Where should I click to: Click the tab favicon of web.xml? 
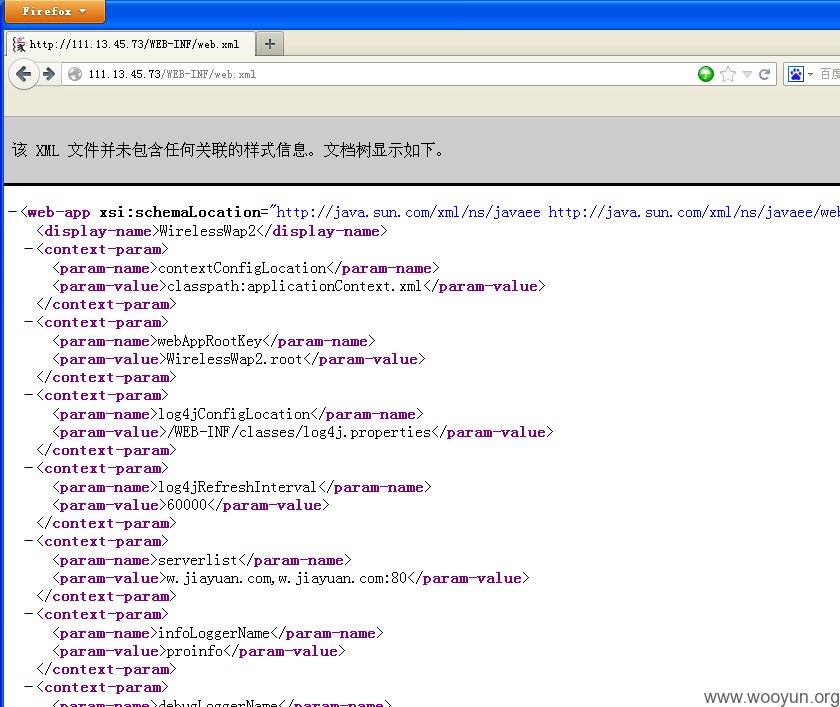pyautogui.click(x=19, y=44)
